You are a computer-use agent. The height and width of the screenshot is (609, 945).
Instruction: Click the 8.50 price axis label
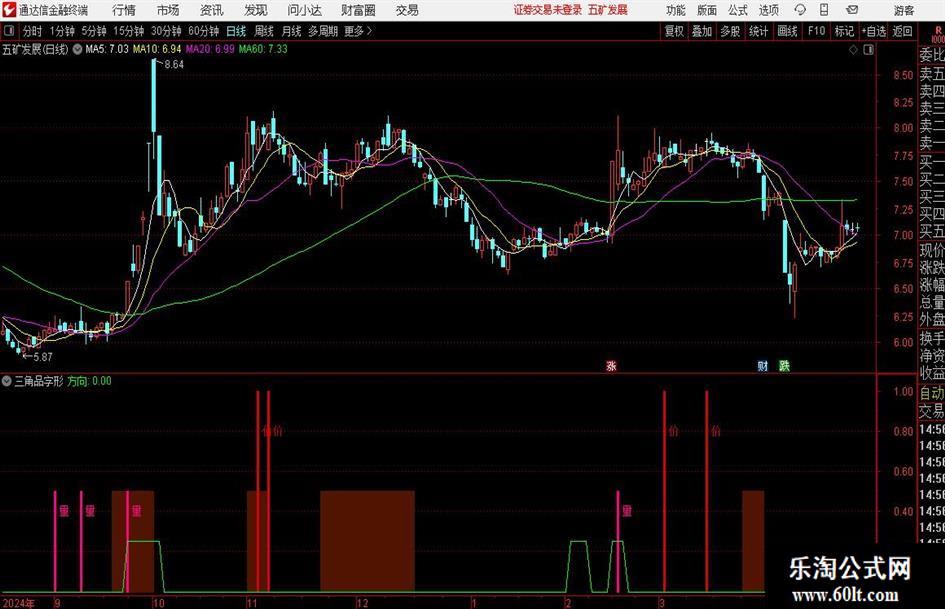click(x=903, y=75)
